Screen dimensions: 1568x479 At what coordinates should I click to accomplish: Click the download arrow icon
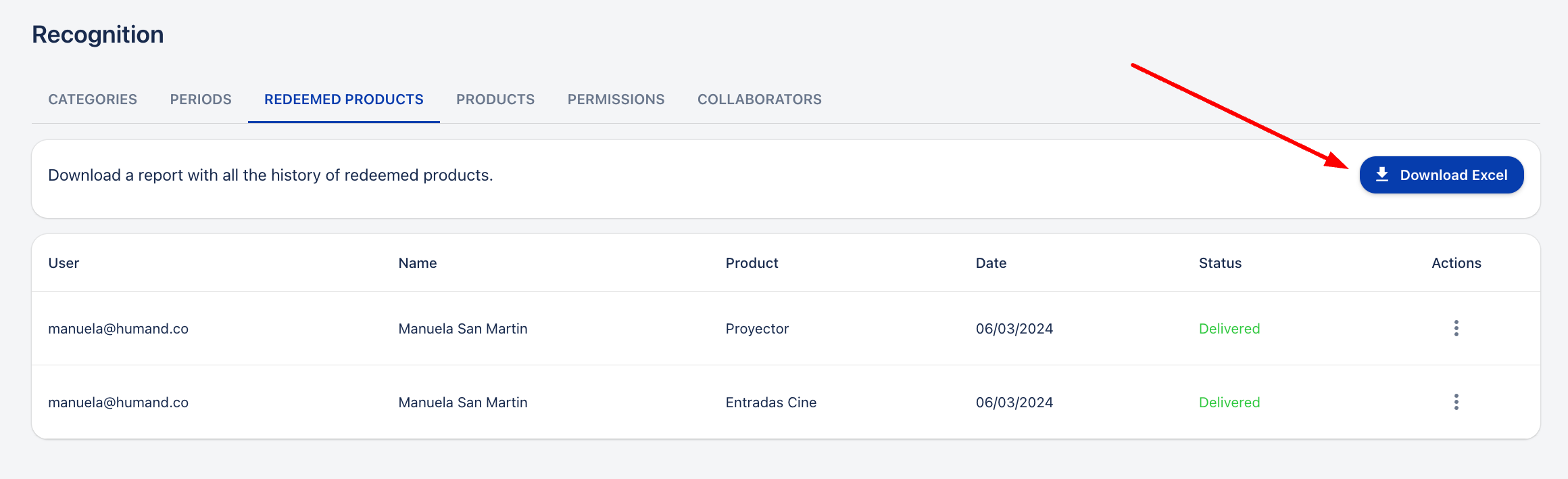click(1382, 175)
